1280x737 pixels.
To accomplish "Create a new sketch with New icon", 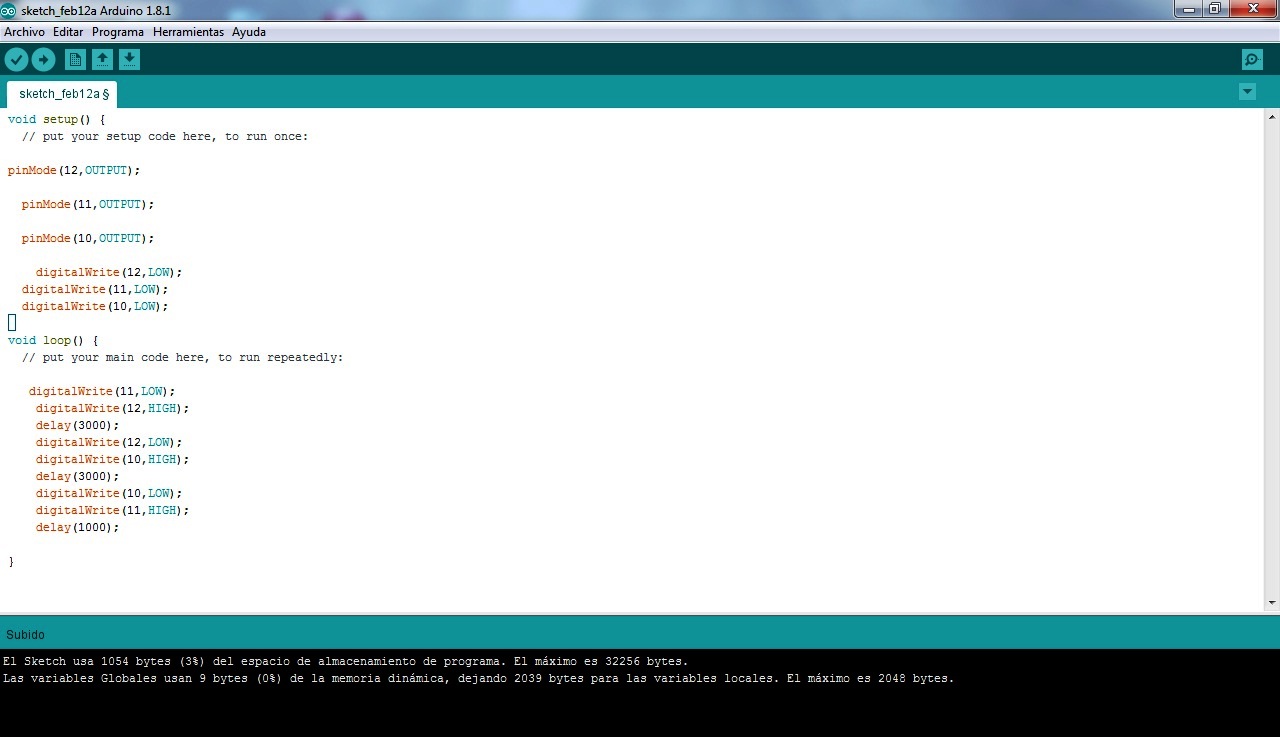I will pos(75,60).
